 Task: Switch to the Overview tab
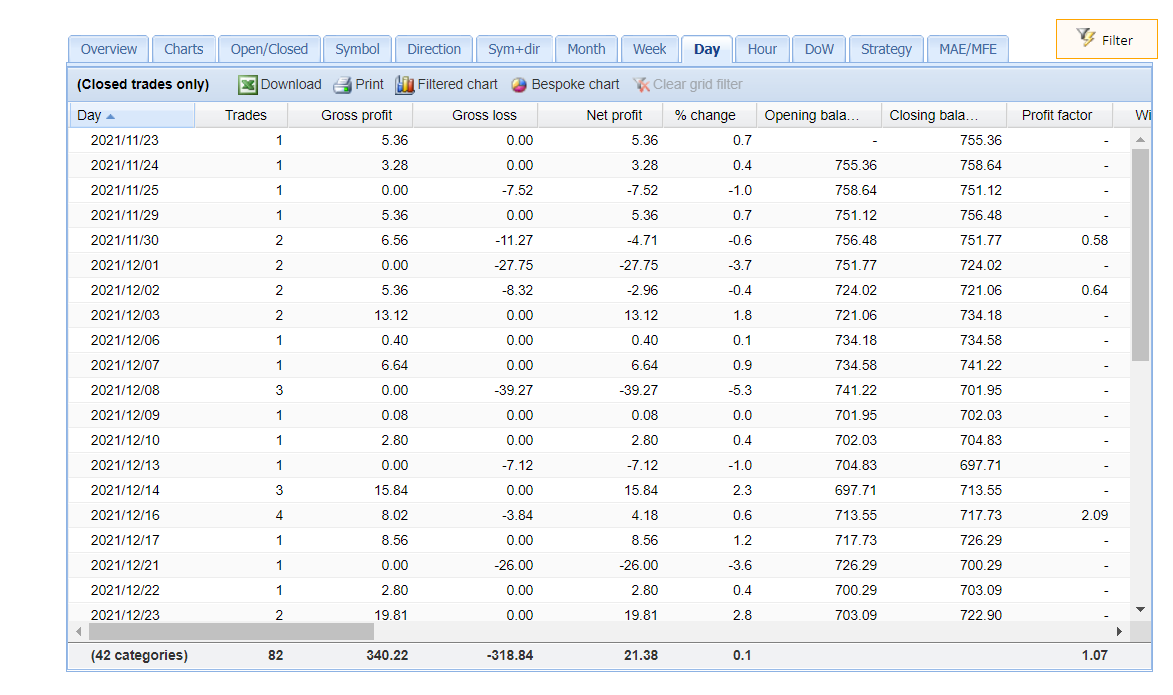coord(108,48)
